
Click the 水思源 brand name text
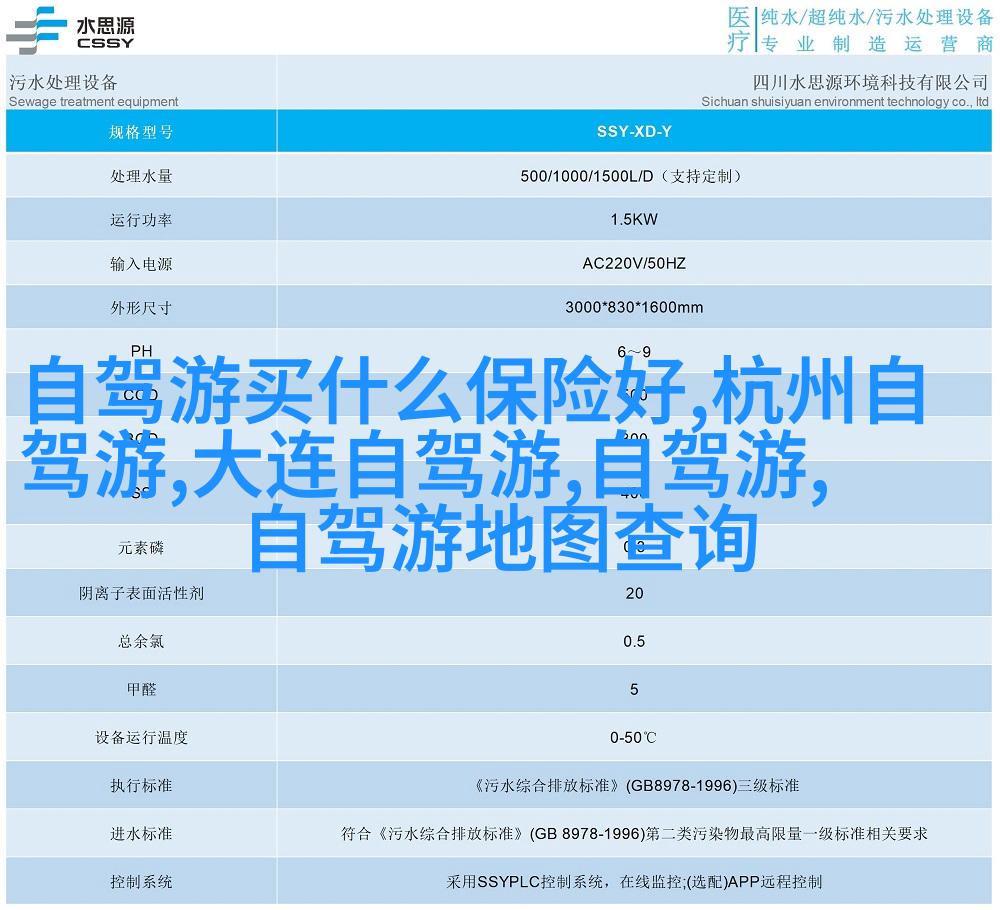[x=105, y=26]
